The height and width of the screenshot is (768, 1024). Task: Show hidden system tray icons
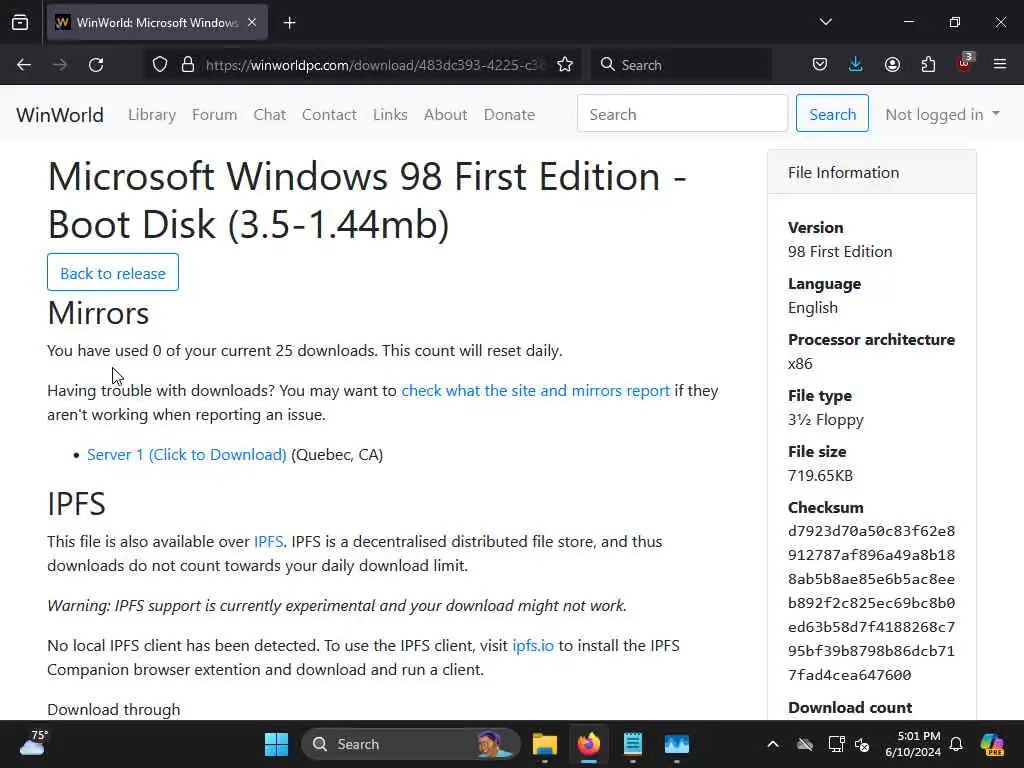[x=773, y=744]
